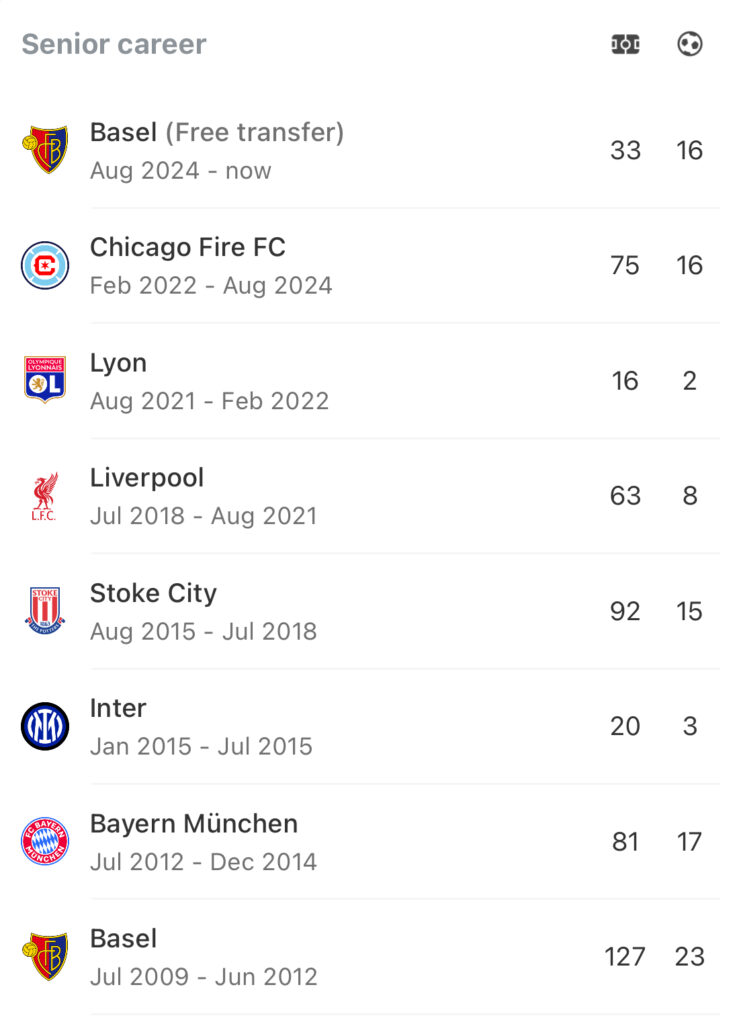
Task: Click the goals football icon
Action: 689,44
